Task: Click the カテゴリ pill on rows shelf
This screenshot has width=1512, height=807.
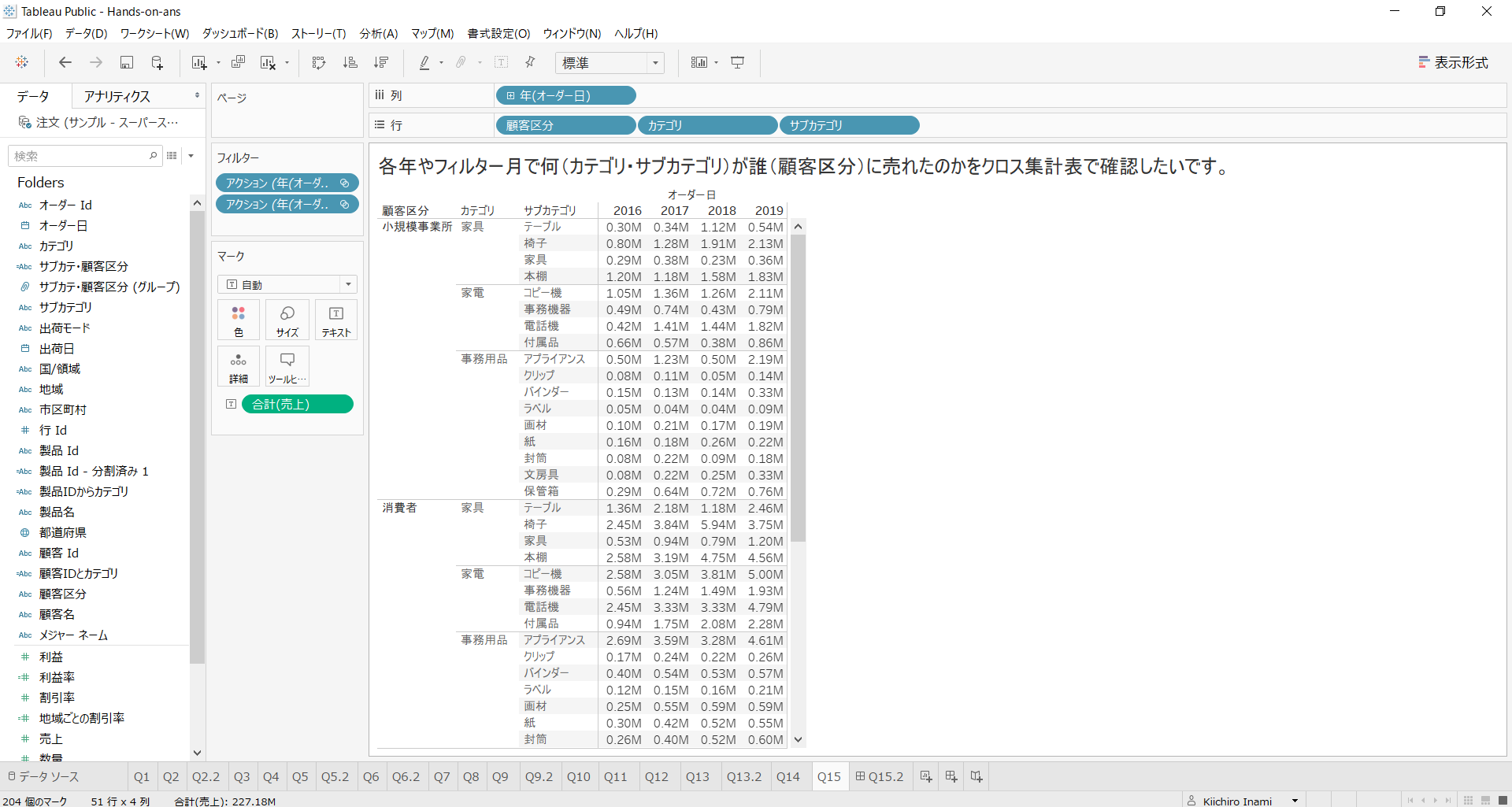Action: click(707, 125)
